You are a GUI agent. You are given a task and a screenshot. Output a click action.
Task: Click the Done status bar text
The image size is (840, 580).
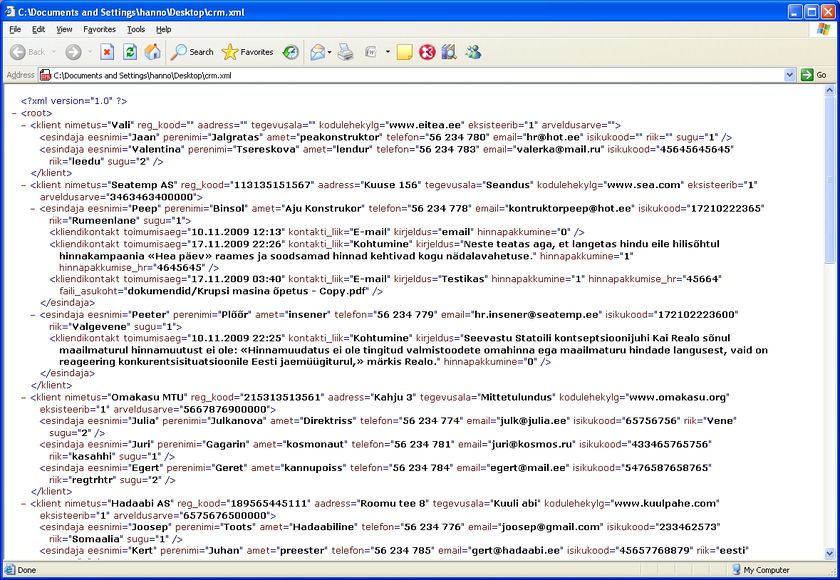[x=27, y=570]
